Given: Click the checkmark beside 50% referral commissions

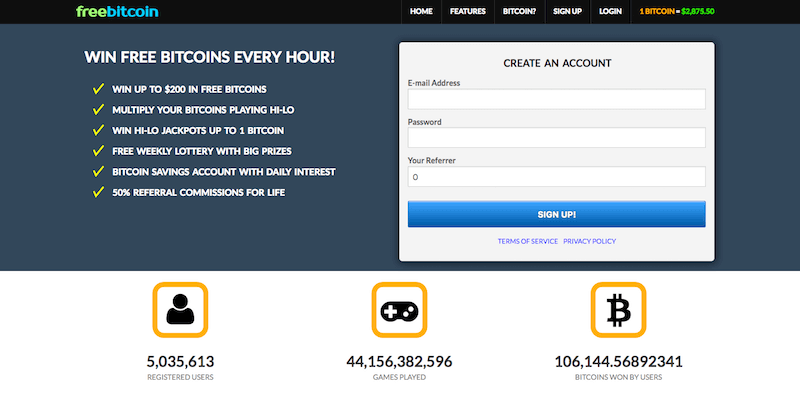Looking at the screenshot, I should pos(98,192).
